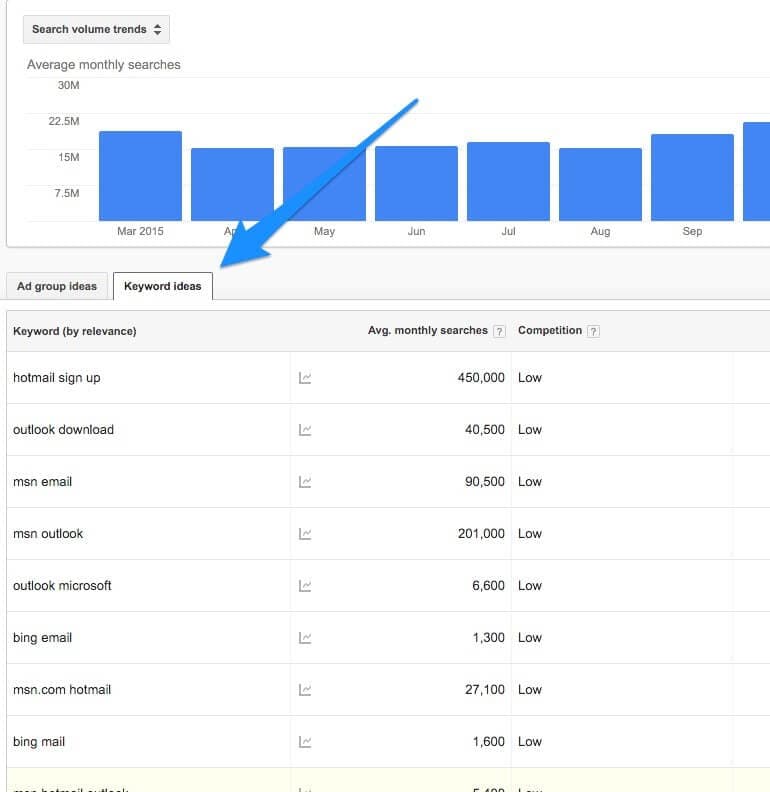View trend chart icon for bing email
The width and height of the screenshot is (770, 792).
305,638
